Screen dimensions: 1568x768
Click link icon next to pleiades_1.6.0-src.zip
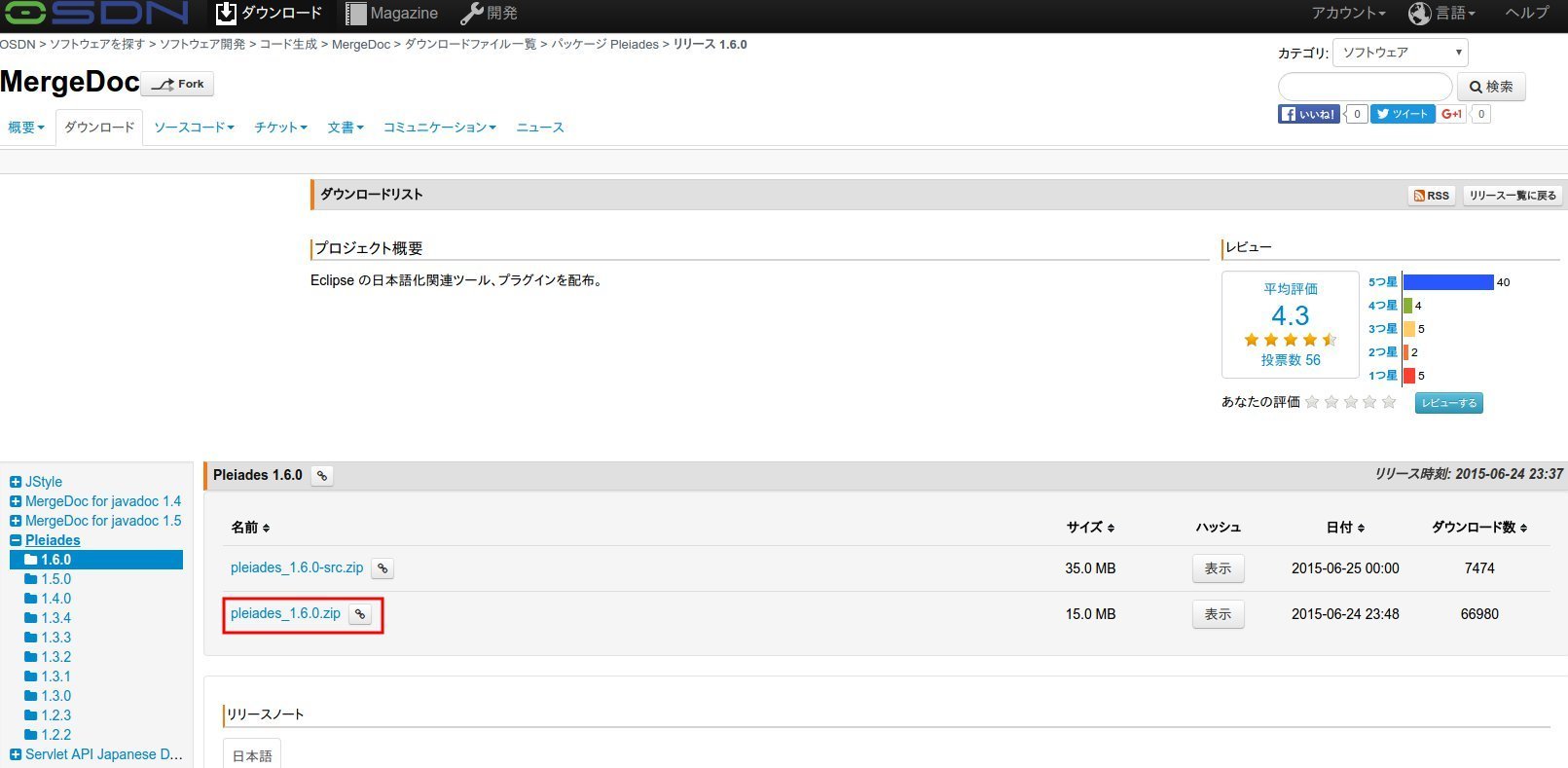(383, 568)
